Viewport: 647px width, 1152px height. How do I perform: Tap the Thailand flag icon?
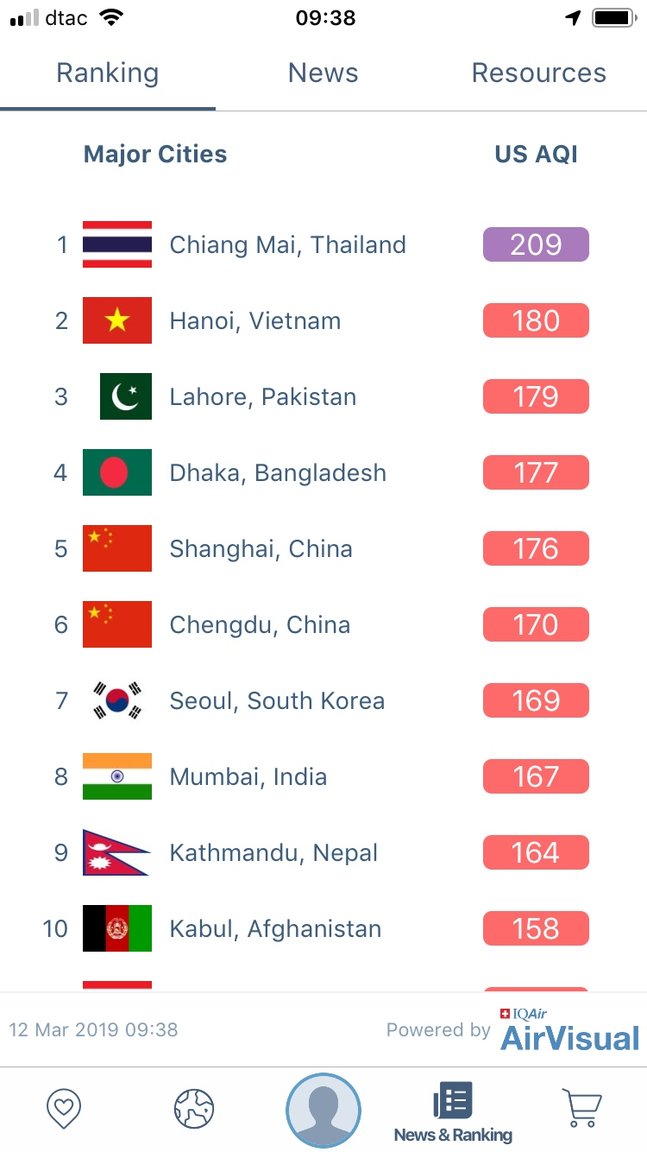117,245
